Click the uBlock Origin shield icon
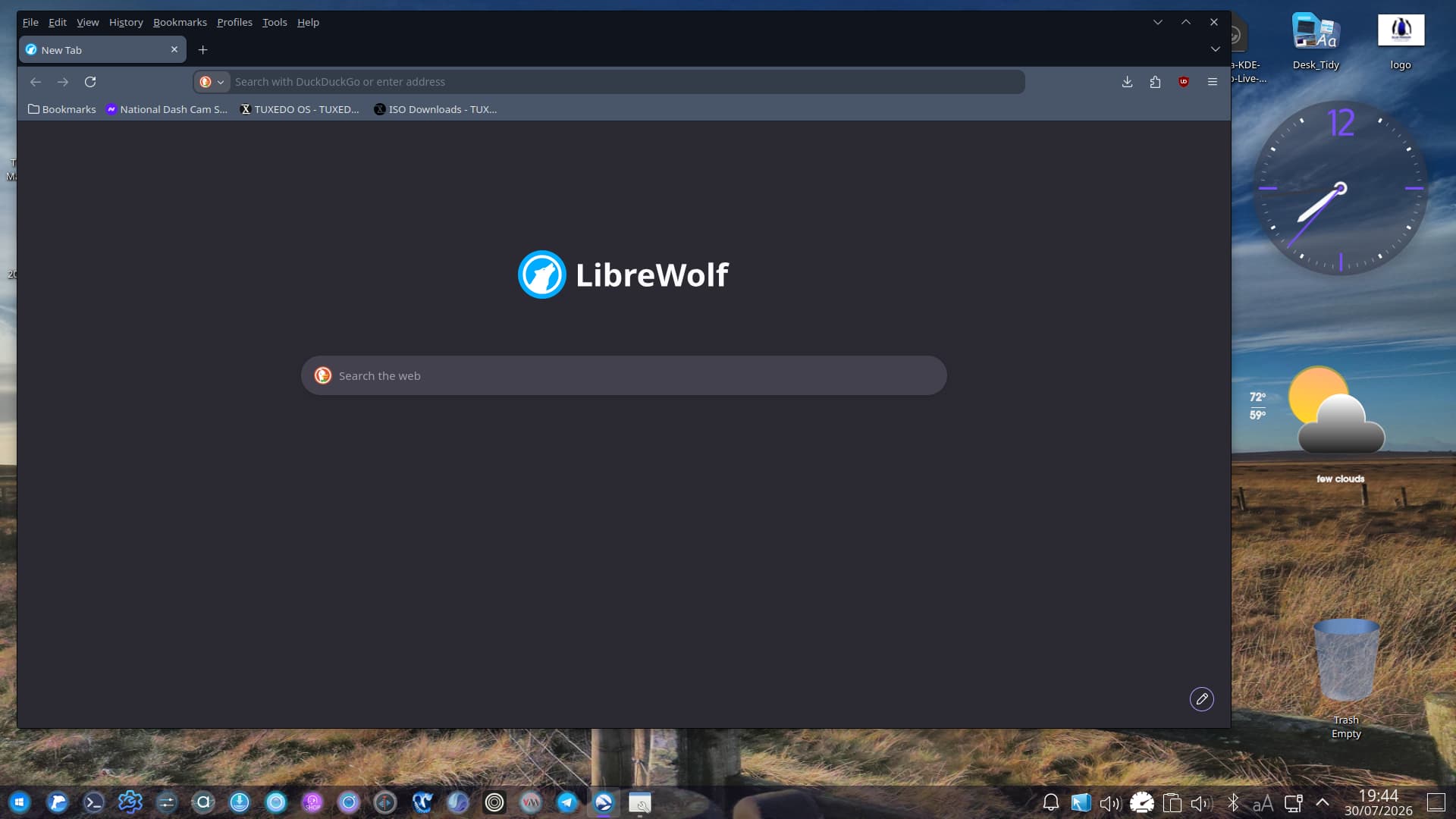The width and height of the screenshot is (1456, 819). (x=1184, y=82)
